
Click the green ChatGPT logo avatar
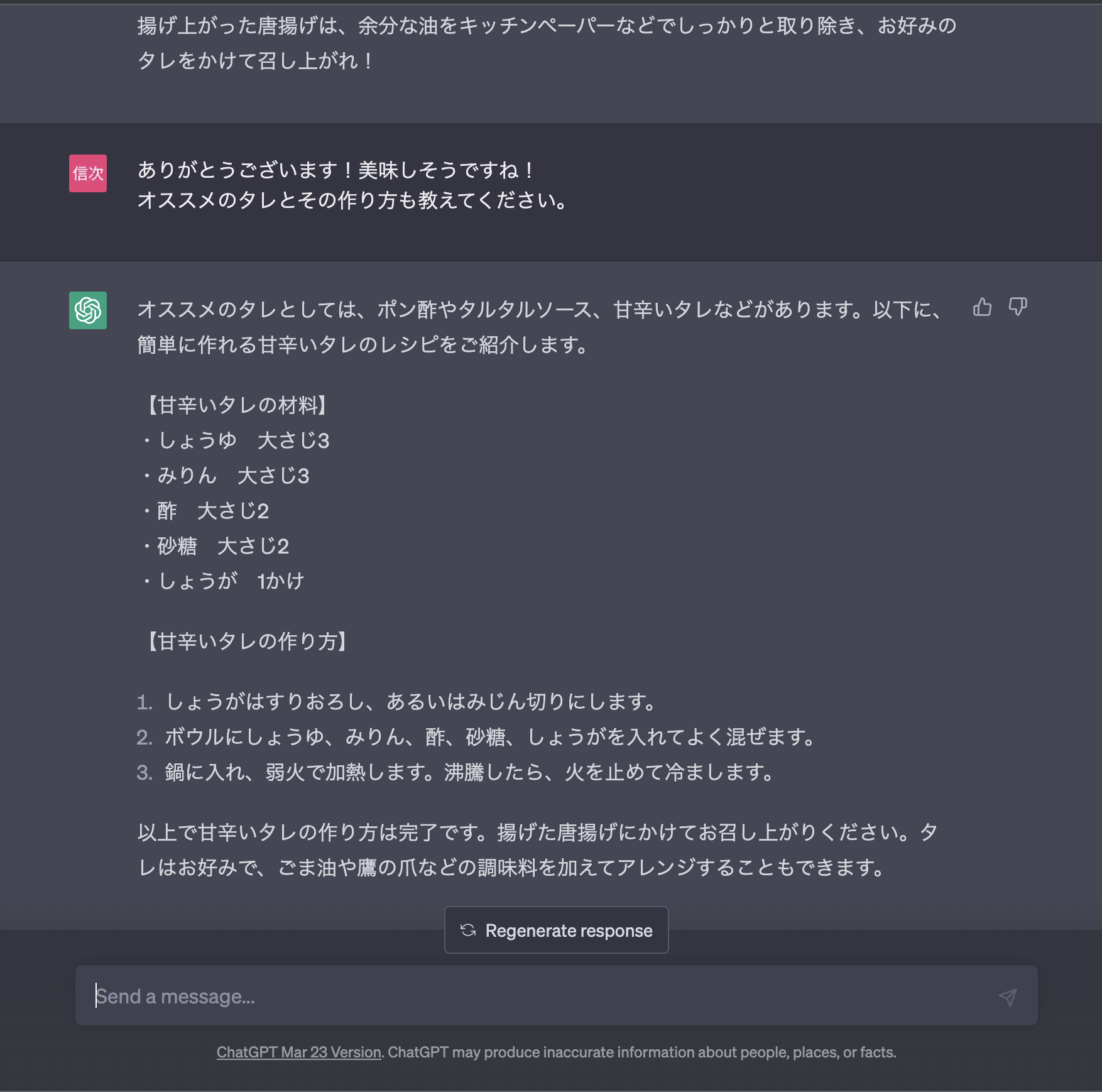[x=88, y=310]
